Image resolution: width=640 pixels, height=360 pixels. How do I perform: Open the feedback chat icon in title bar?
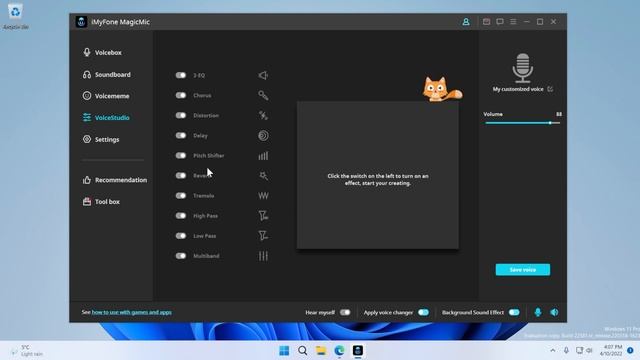click(500, 22)
